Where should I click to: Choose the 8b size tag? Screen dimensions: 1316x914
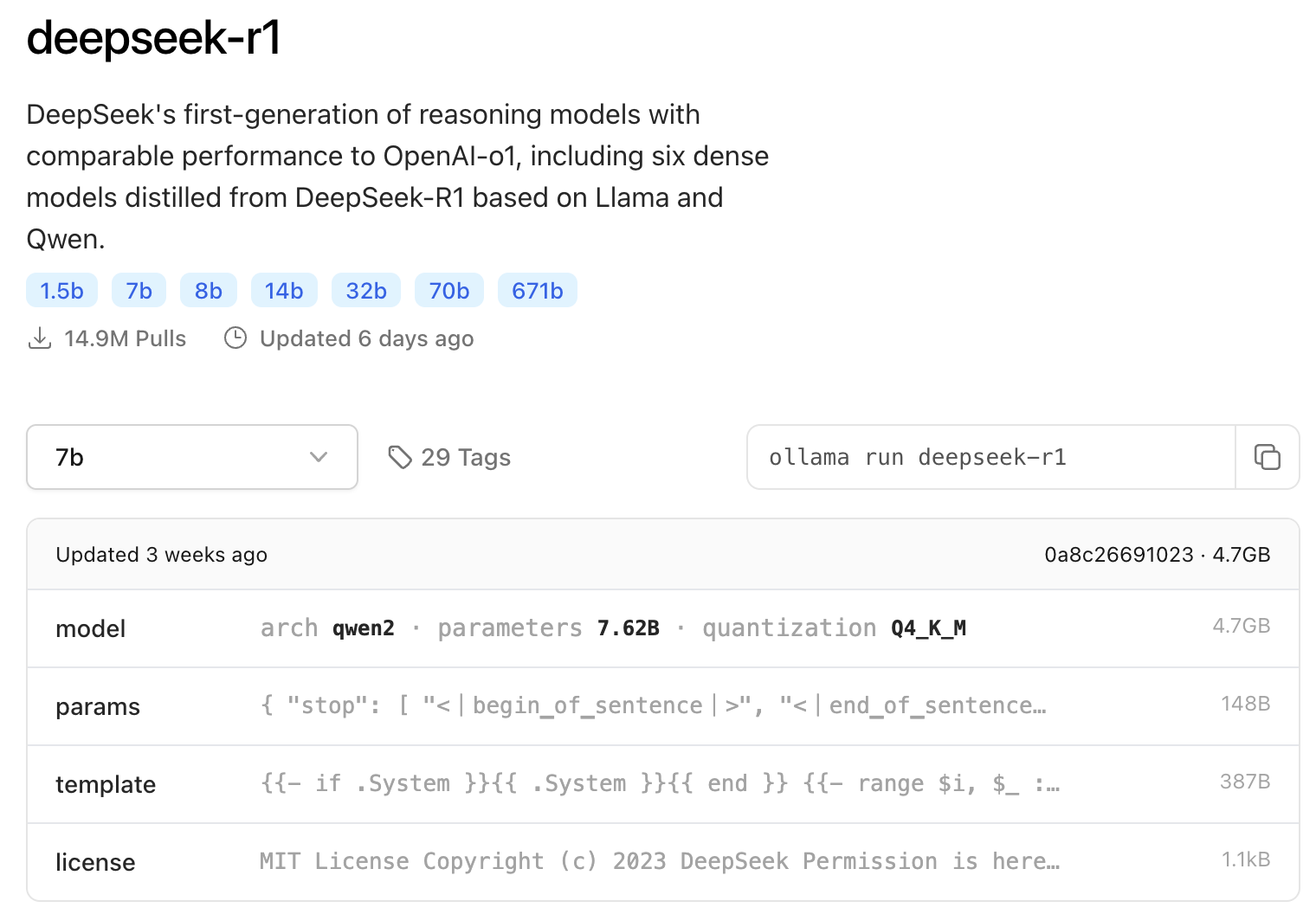[208, 291]
